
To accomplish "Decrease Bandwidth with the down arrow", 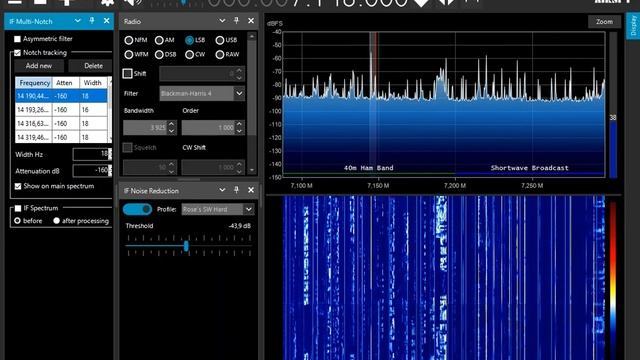I will [172, 131].
